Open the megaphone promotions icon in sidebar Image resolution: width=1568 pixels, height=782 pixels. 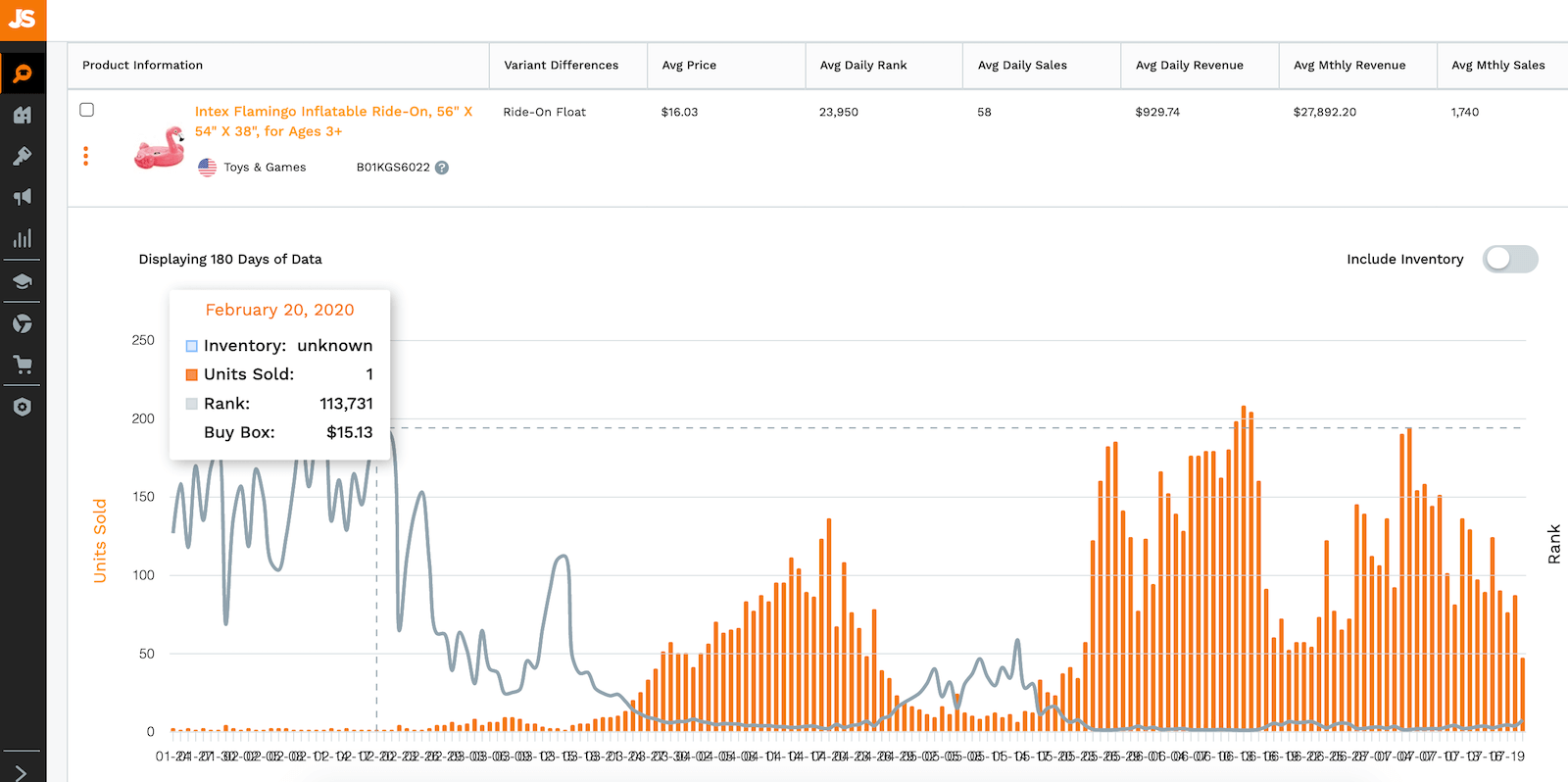point(23,197)
